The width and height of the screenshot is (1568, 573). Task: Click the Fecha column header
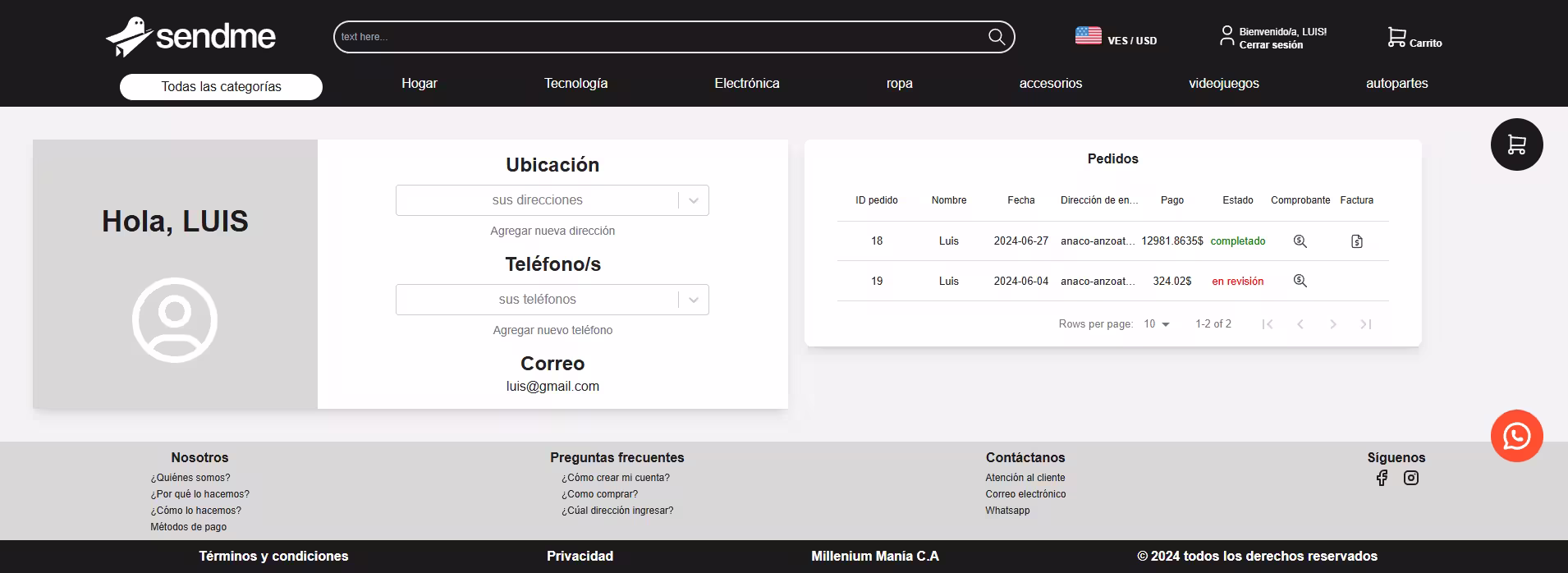point(1020,200)
